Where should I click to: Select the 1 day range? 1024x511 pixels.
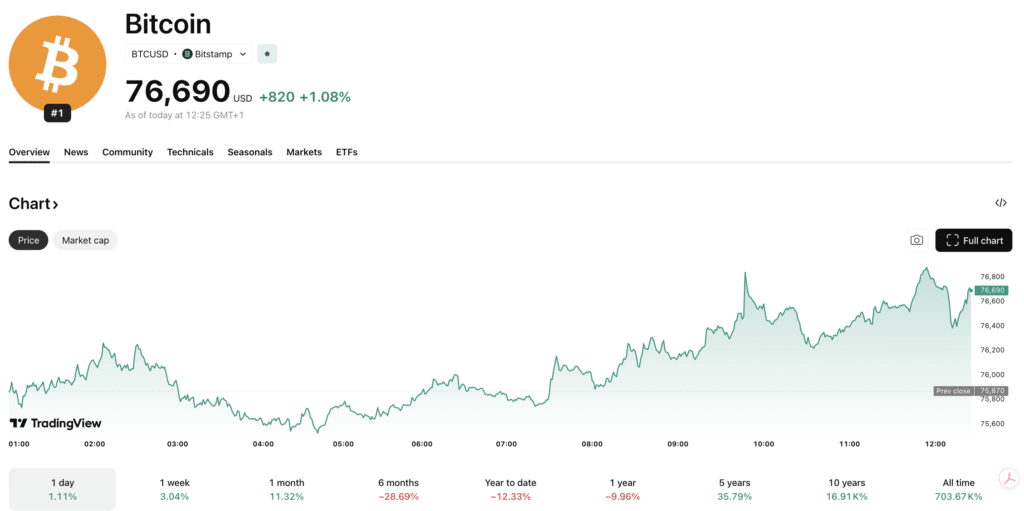(62, 489)
